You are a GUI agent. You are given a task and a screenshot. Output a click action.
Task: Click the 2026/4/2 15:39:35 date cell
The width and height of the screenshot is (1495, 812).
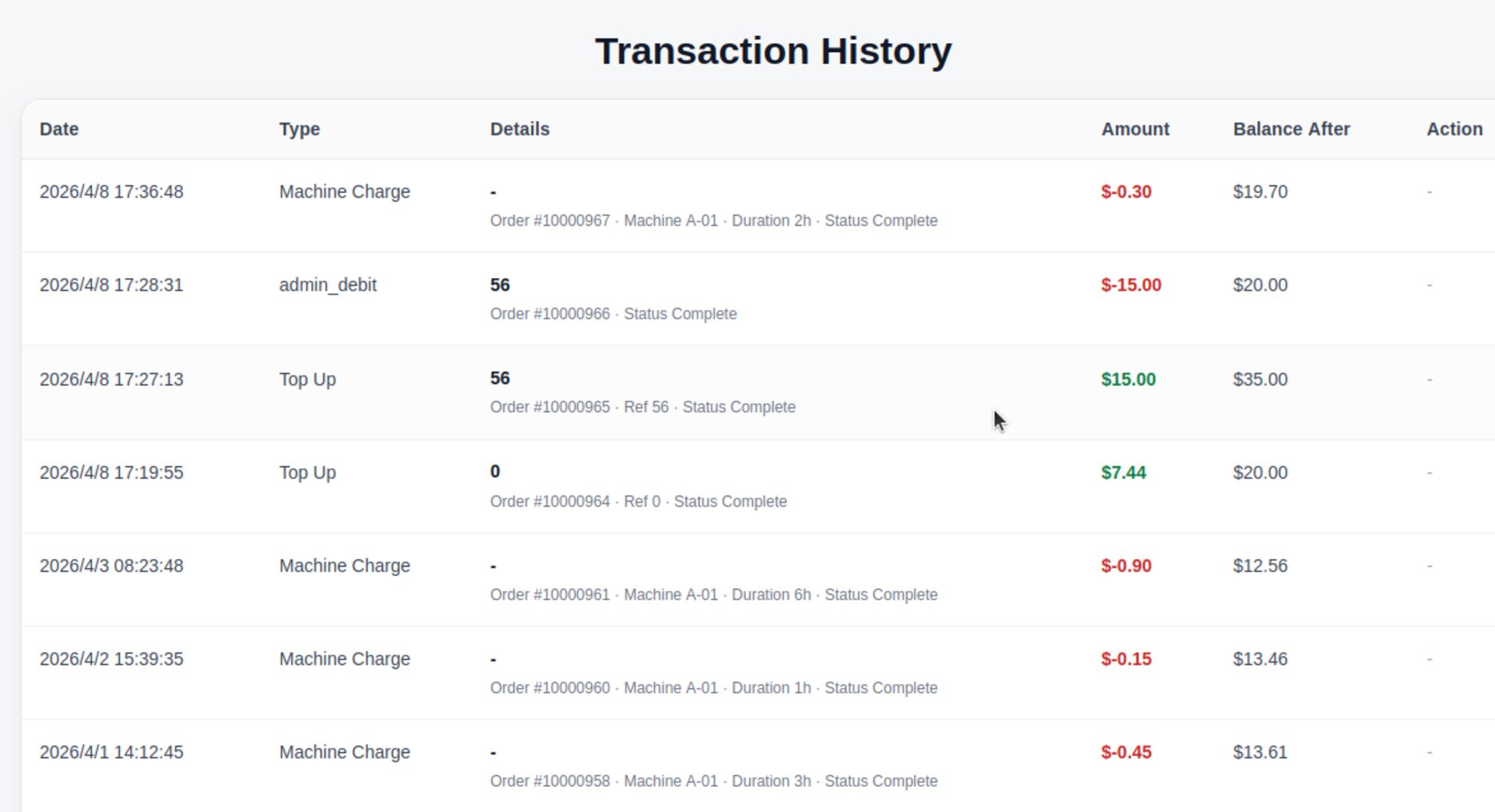(111, 659)
